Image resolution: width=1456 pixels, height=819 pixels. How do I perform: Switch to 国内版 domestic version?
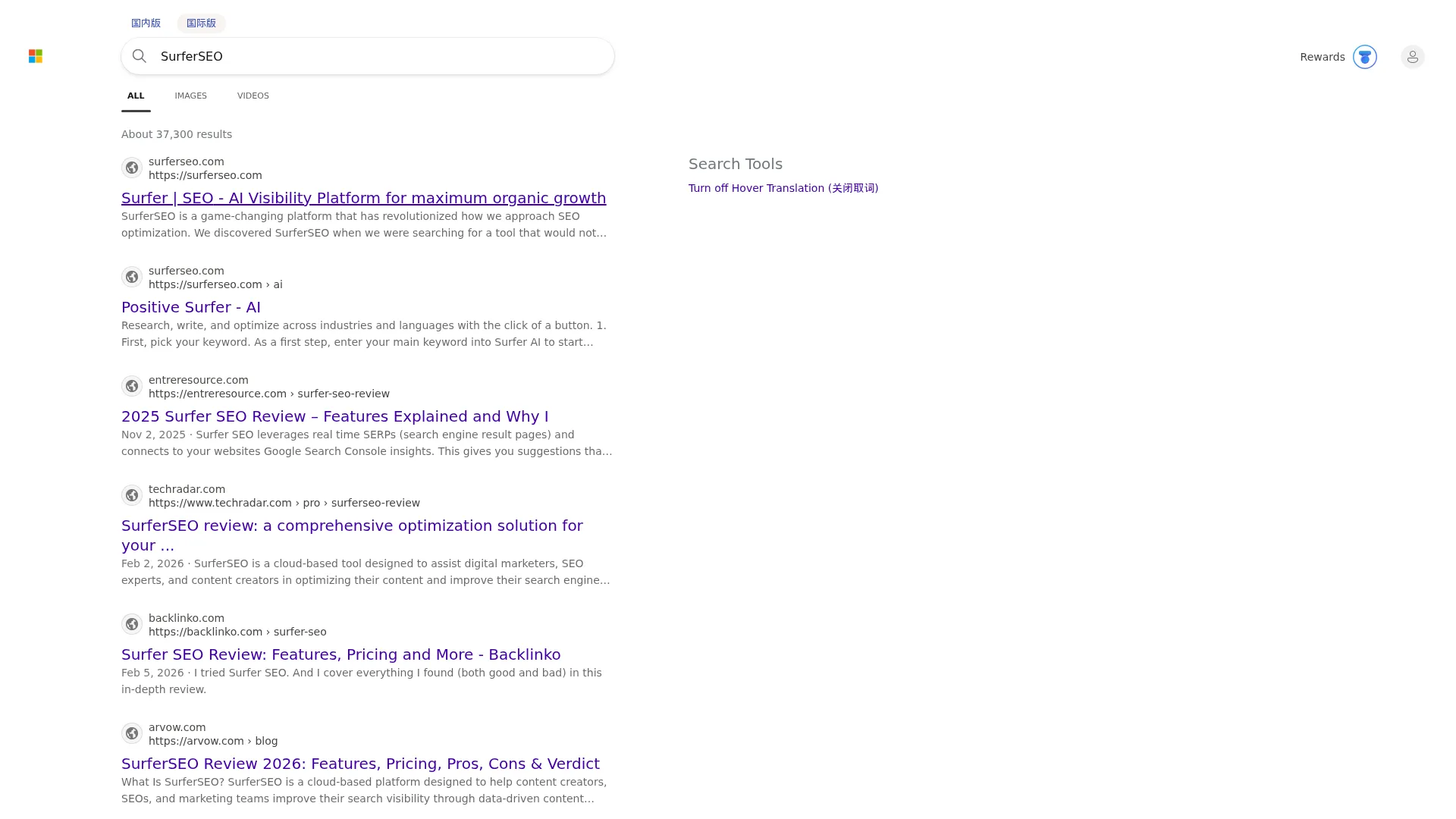(x=146, y=24)
